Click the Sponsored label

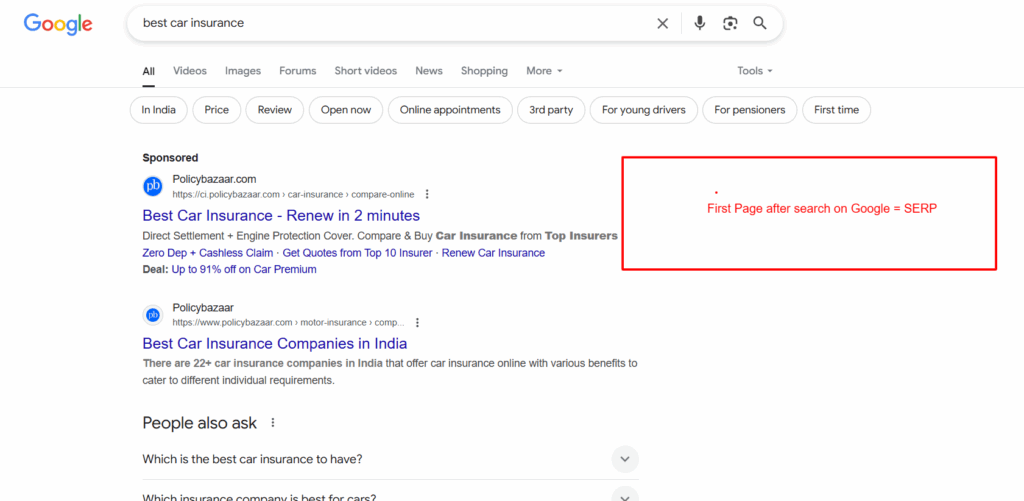pyautogui.click(x=170, y=157)
